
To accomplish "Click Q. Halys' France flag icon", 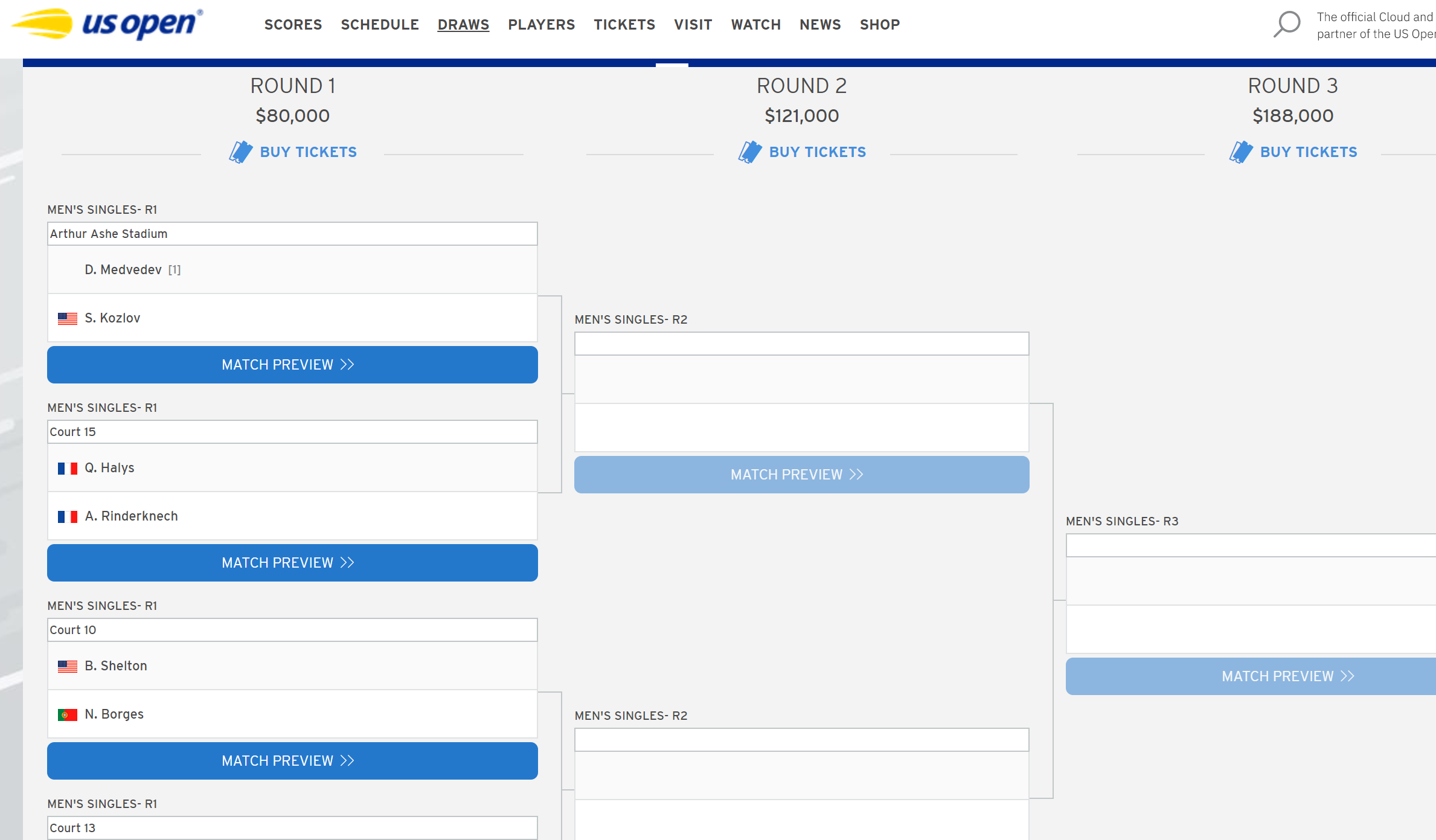I will (x=68, y=468).
